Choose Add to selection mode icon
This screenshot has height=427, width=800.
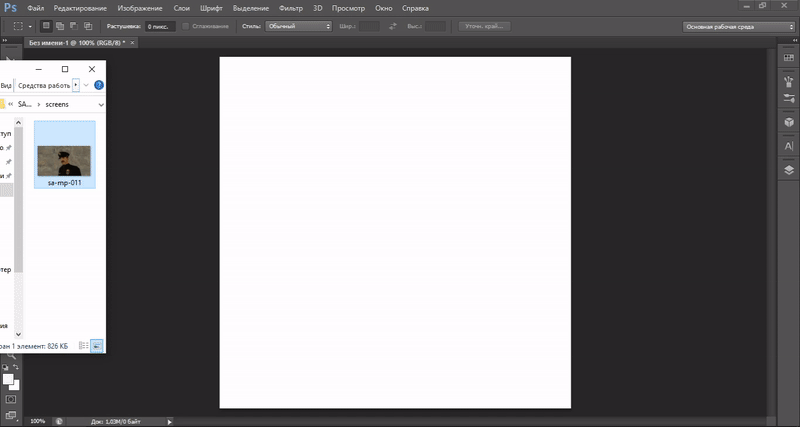tap(61, 25)
